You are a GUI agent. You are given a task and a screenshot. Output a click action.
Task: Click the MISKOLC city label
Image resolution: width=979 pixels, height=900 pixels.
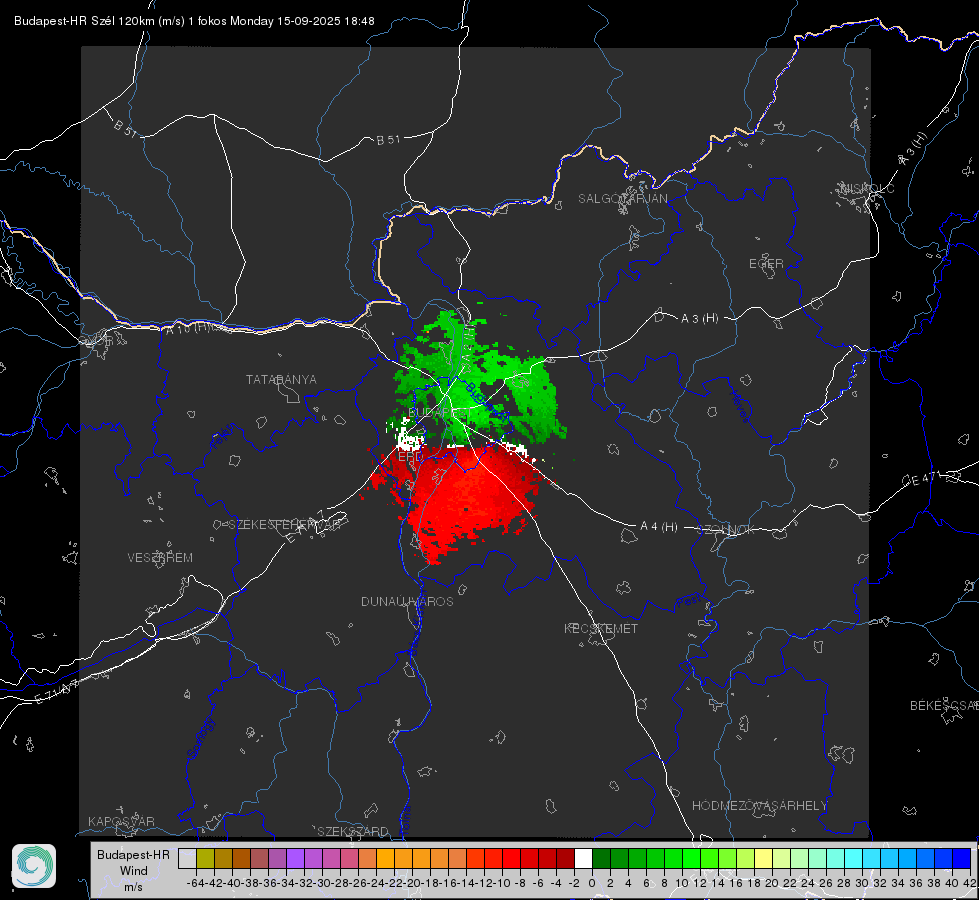point(867,188)
